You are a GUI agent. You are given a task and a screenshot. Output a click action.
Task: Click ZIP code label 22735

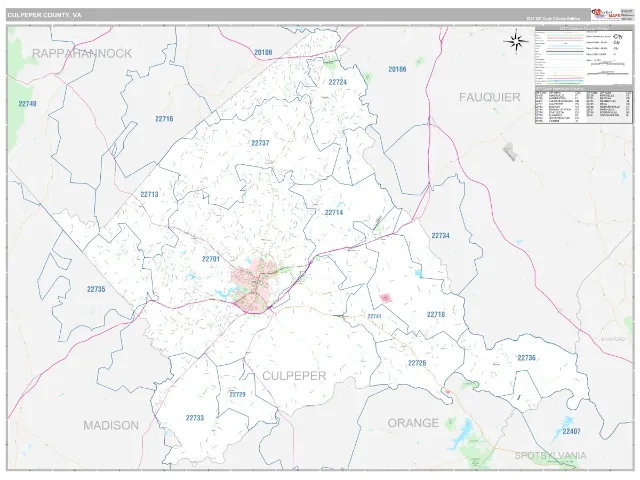point(96,289)
